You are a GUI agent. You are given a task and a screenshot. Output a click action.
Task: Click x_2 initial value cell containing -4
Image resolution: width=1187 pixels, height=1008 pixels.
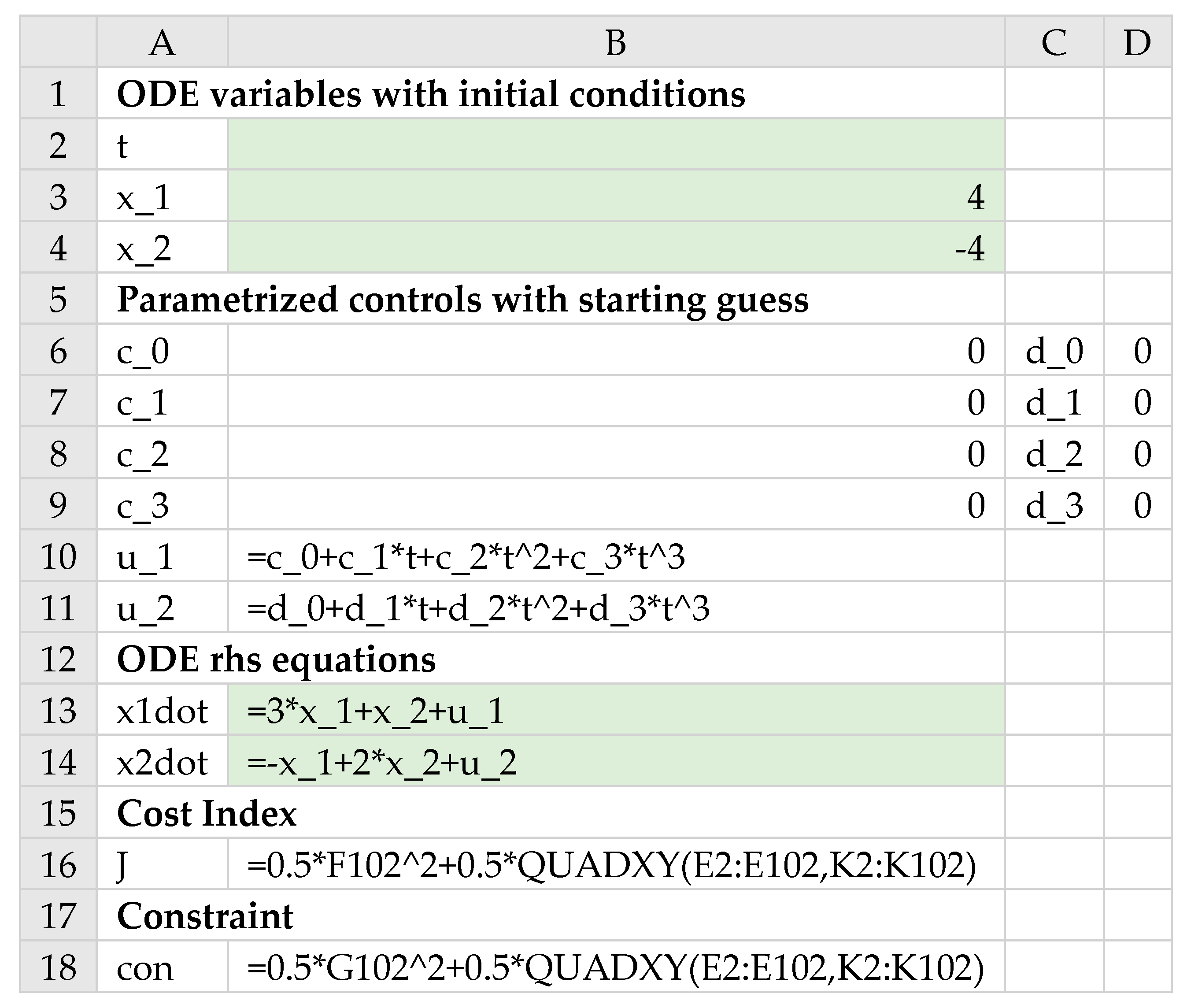tap(615, 248)
